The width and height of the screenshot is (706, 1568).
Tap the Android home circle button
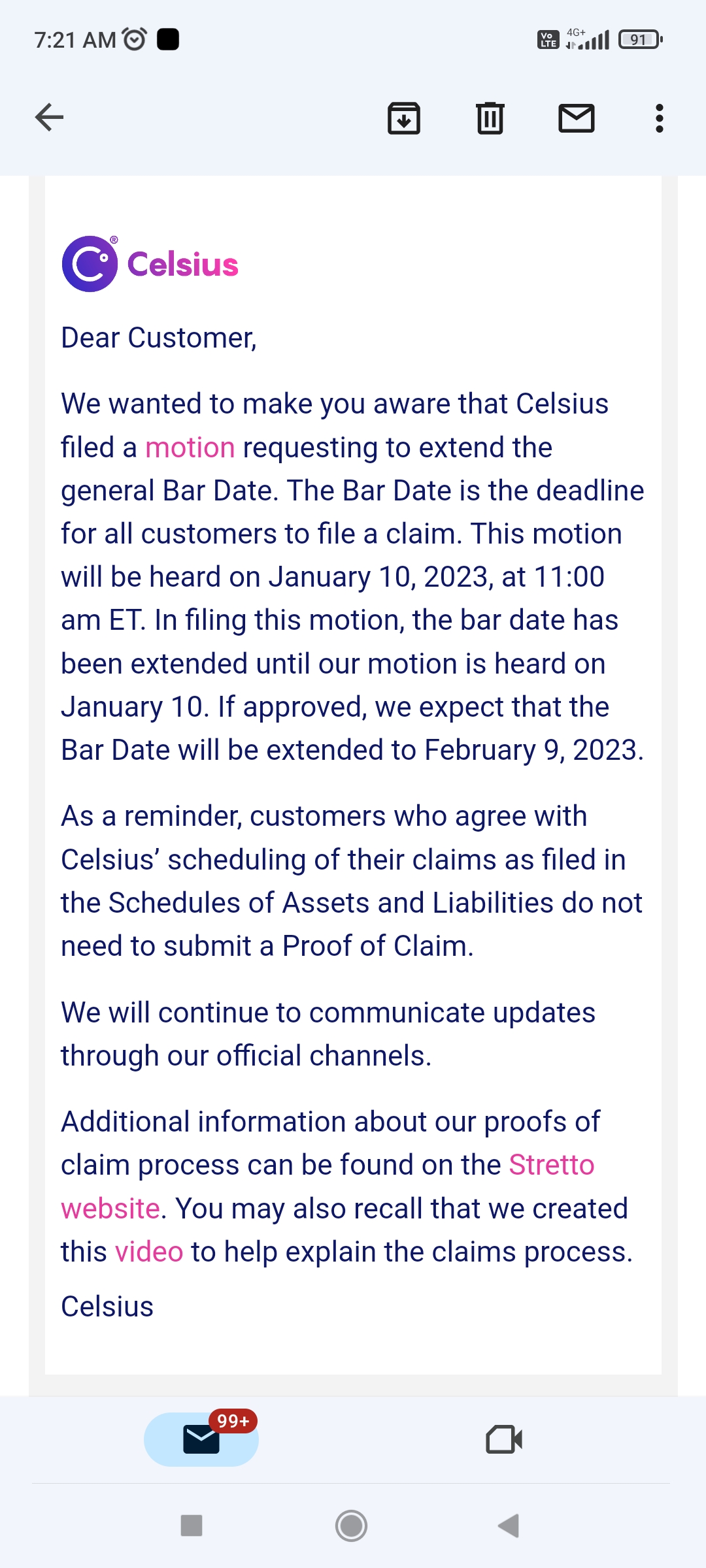click(x=352, y=1526)
